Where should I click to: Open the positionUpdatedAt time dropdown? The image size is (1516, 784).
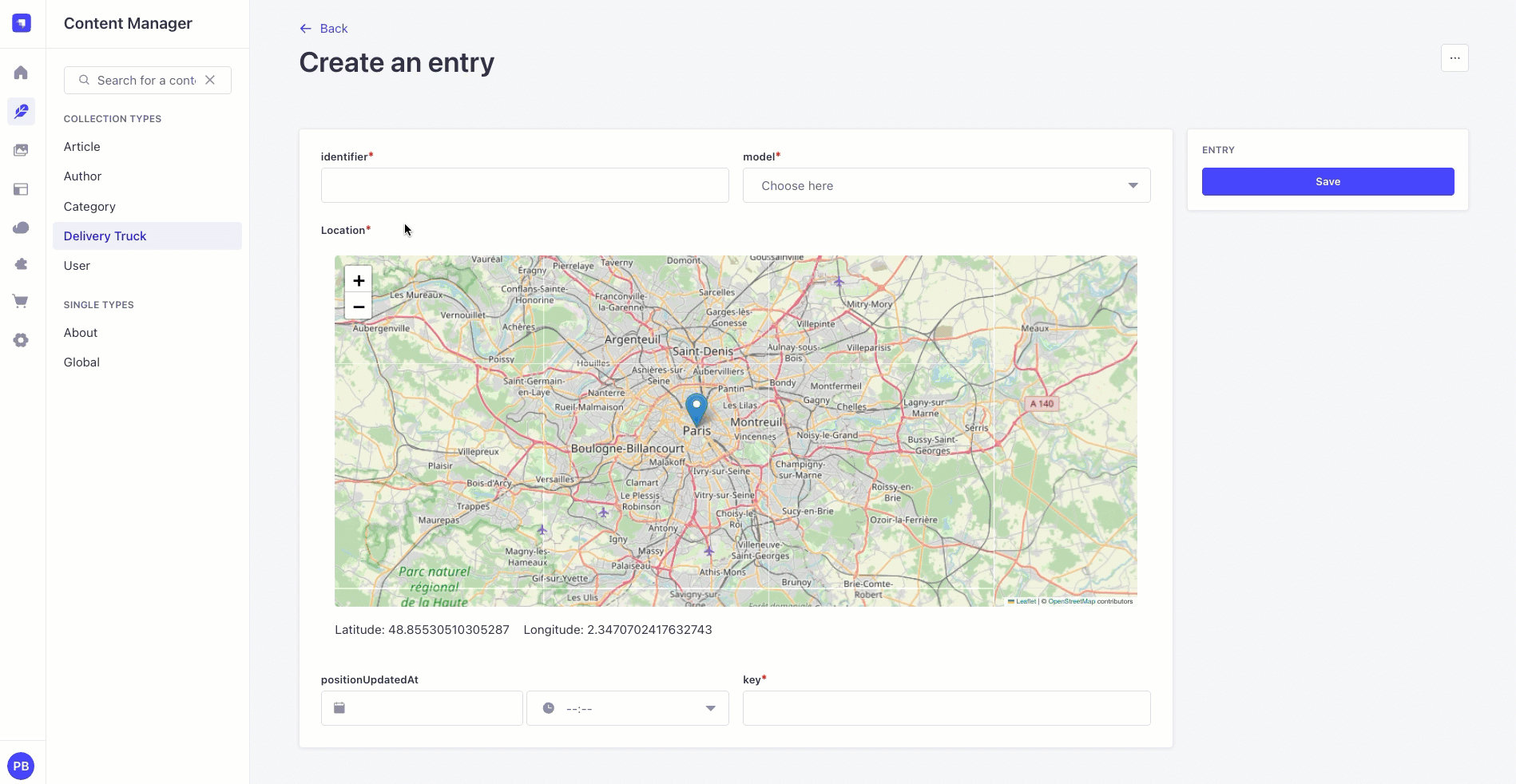(x=628, y=708)
